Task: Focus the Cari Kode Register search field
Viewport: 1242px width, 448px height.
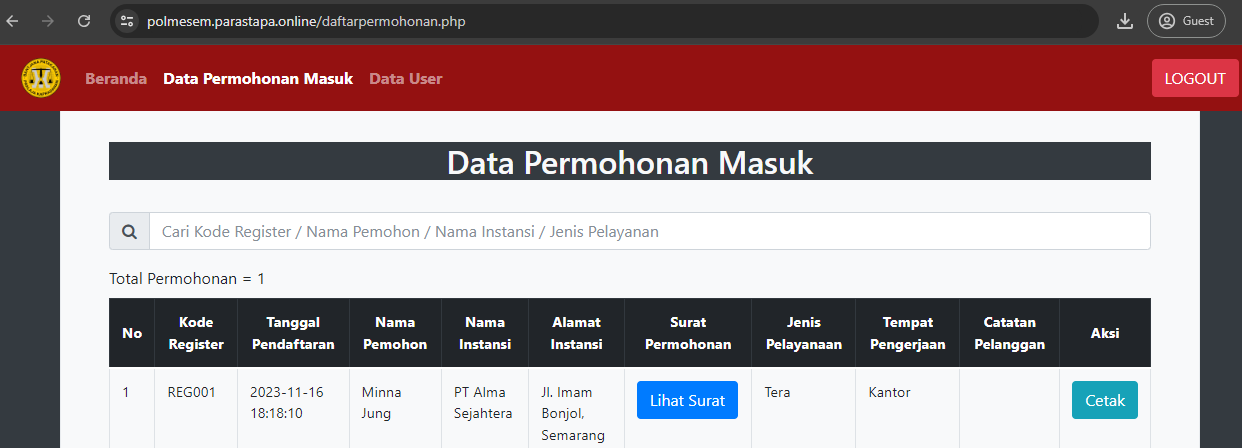Action: 648,231
